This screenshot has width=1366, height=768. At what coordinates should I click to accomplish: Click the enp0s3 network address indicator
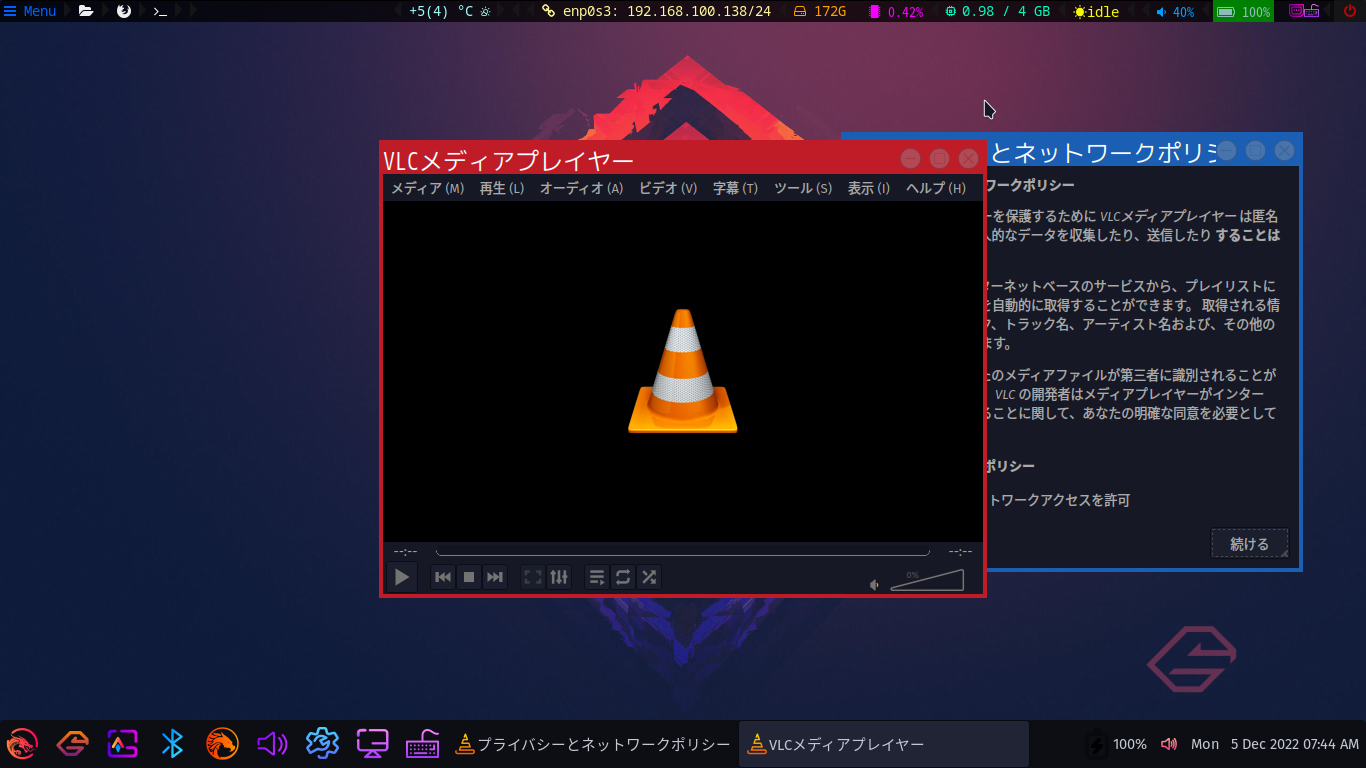click(x=656, y=11)
